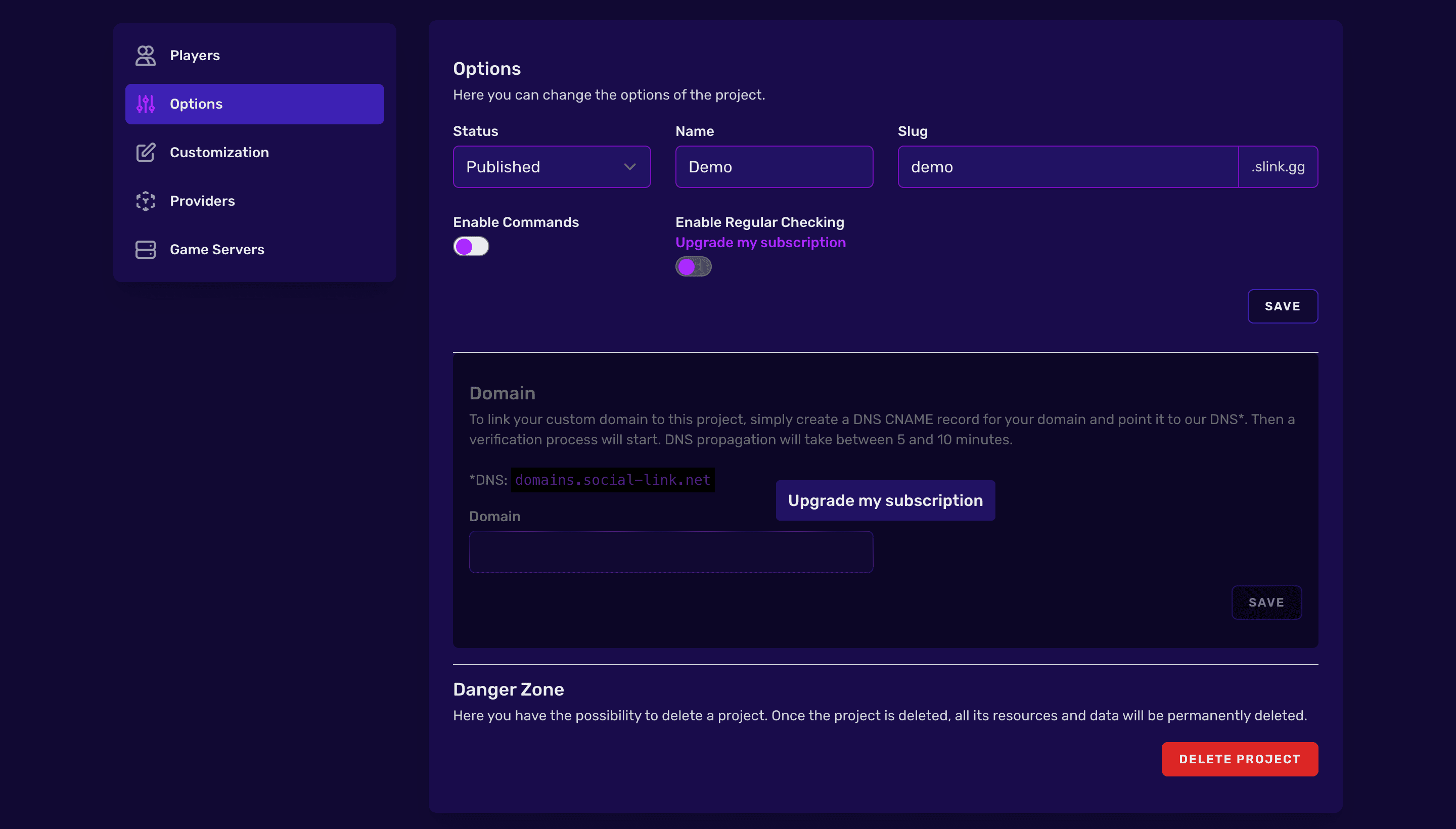
Task: Click the Upgrade my subscription button
Action: click(x=885, y=500)
